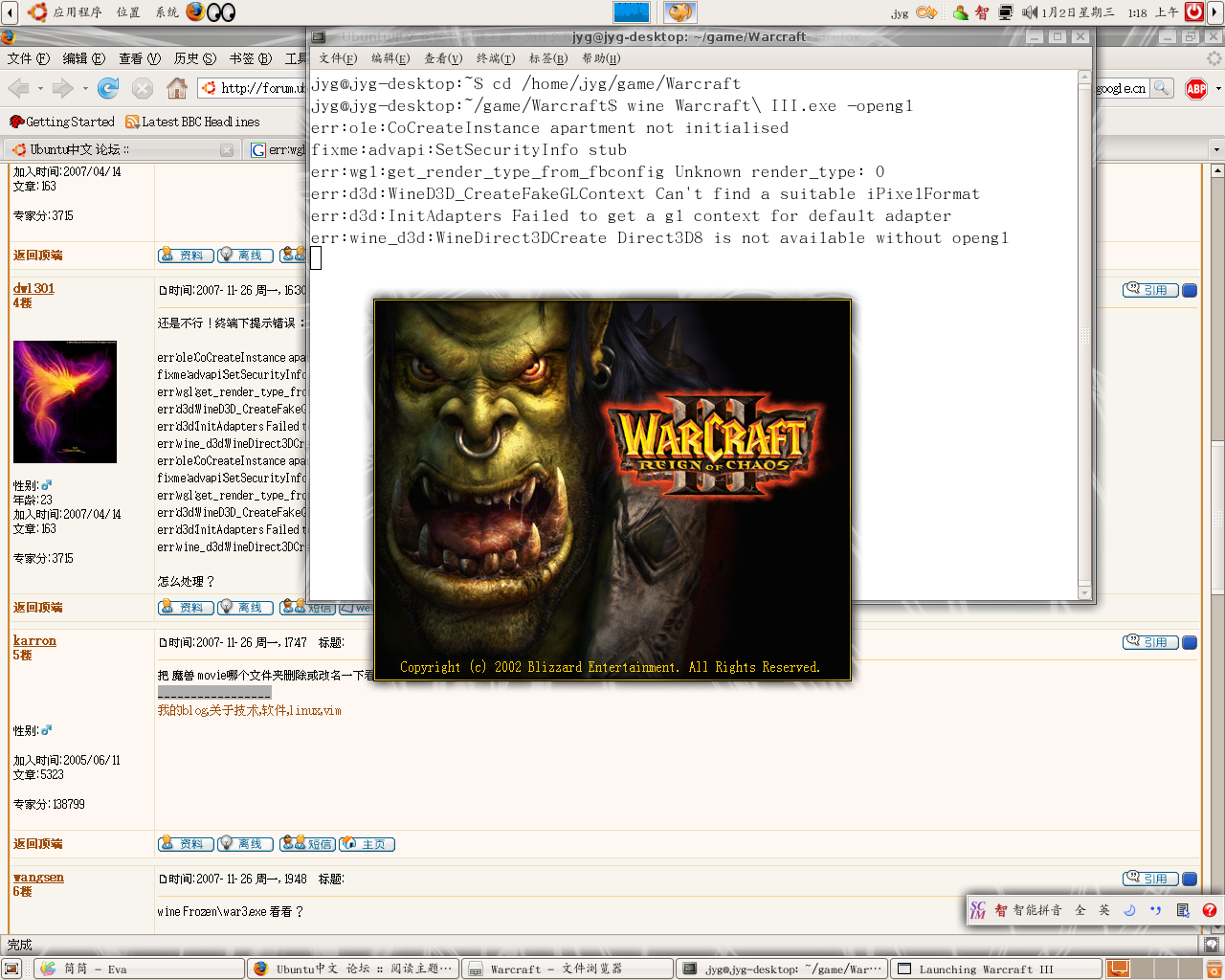Screen dimensions: 1225x980
Task: Click Firefox forward arrow button
Action: click(62, 88)
